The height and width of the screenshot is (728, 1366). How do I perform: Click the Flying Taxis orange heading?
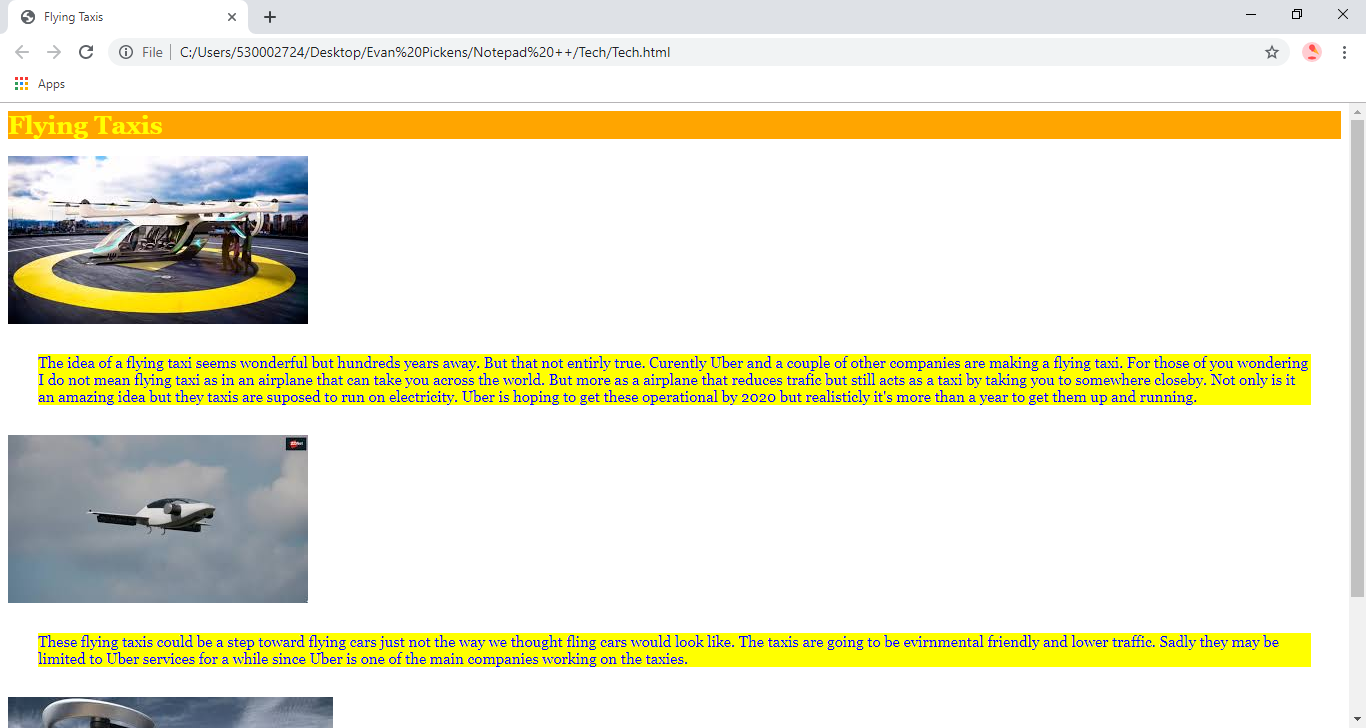pyautogui.click(x=674, y=125)
